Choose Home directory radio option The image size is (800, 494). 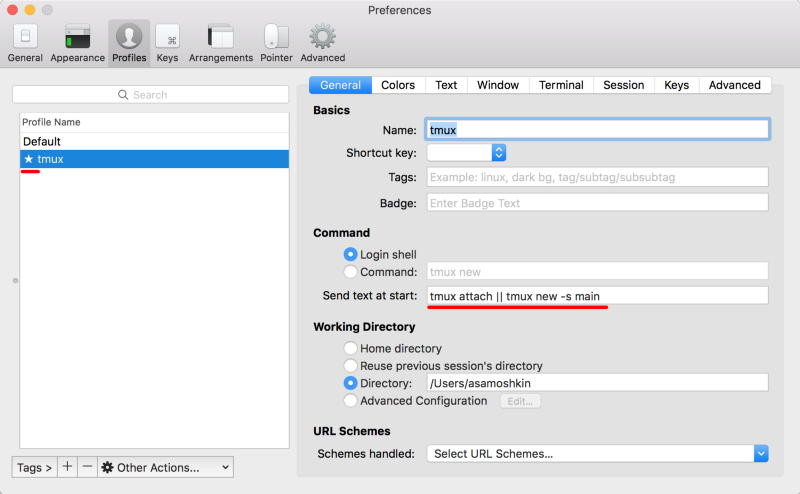point(350,349)
